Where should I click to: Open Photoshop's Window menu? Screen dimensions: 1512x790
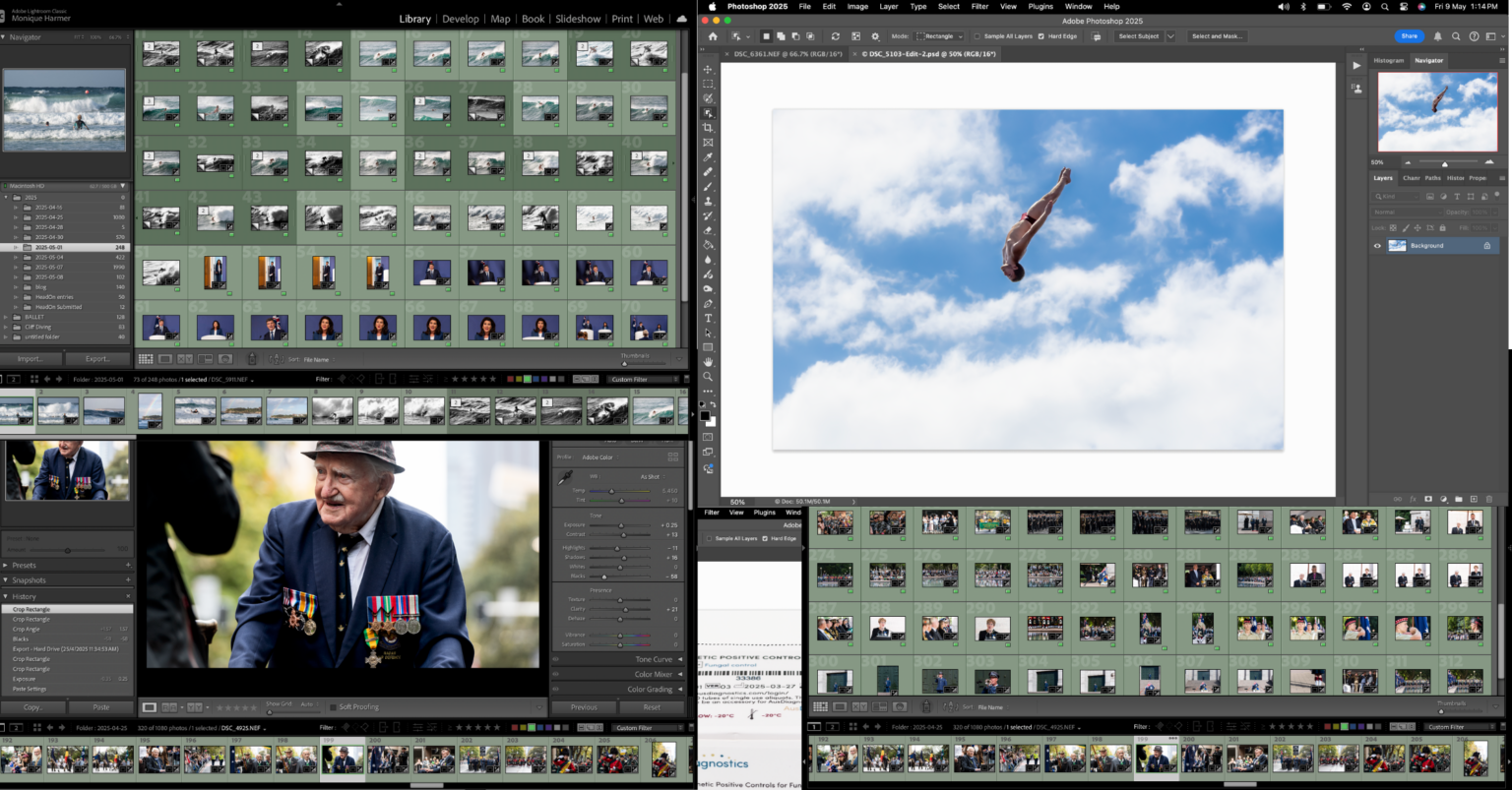1078,6
